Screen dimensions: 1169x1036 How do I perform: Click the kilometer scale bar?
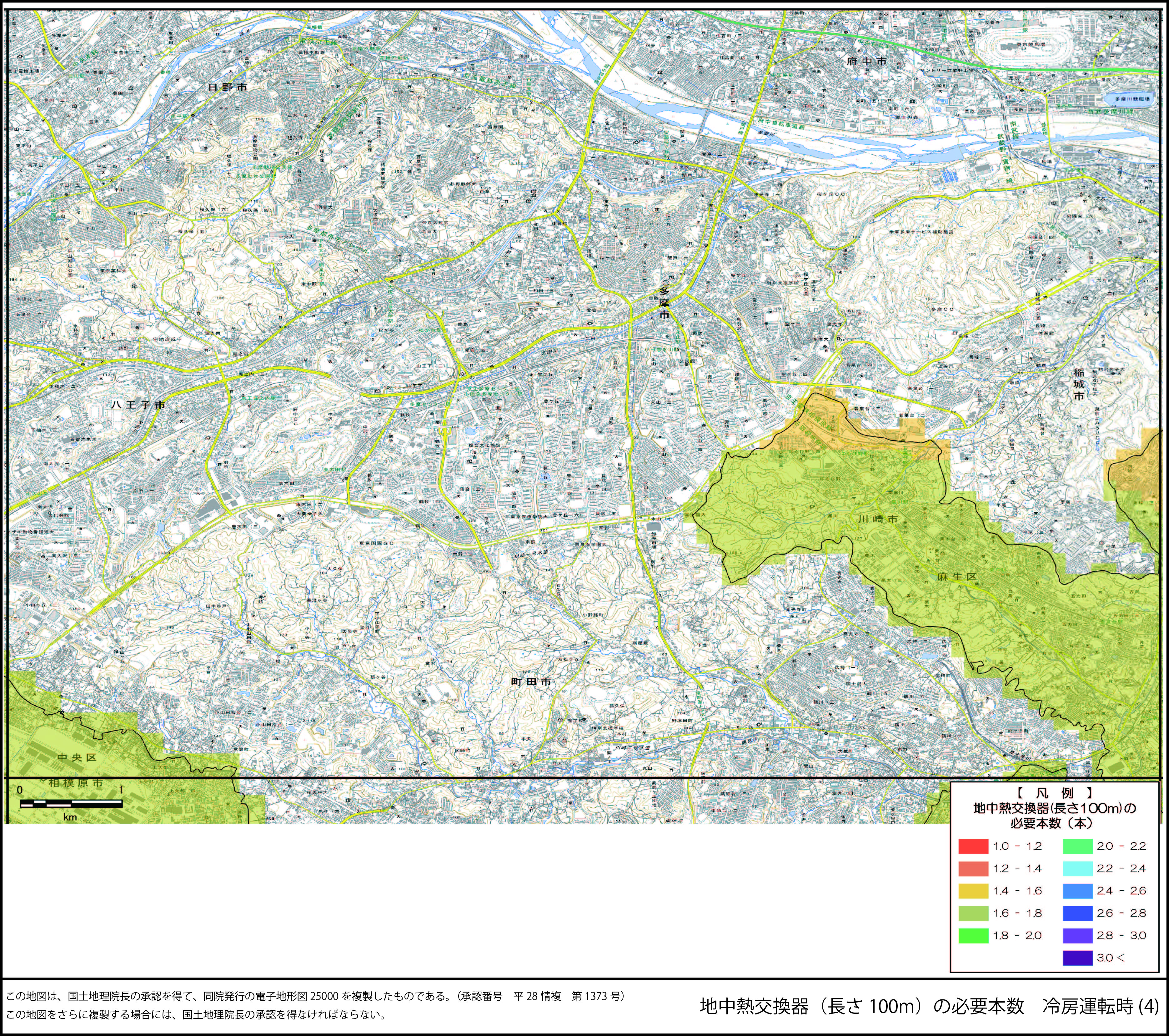pos(71,803)
